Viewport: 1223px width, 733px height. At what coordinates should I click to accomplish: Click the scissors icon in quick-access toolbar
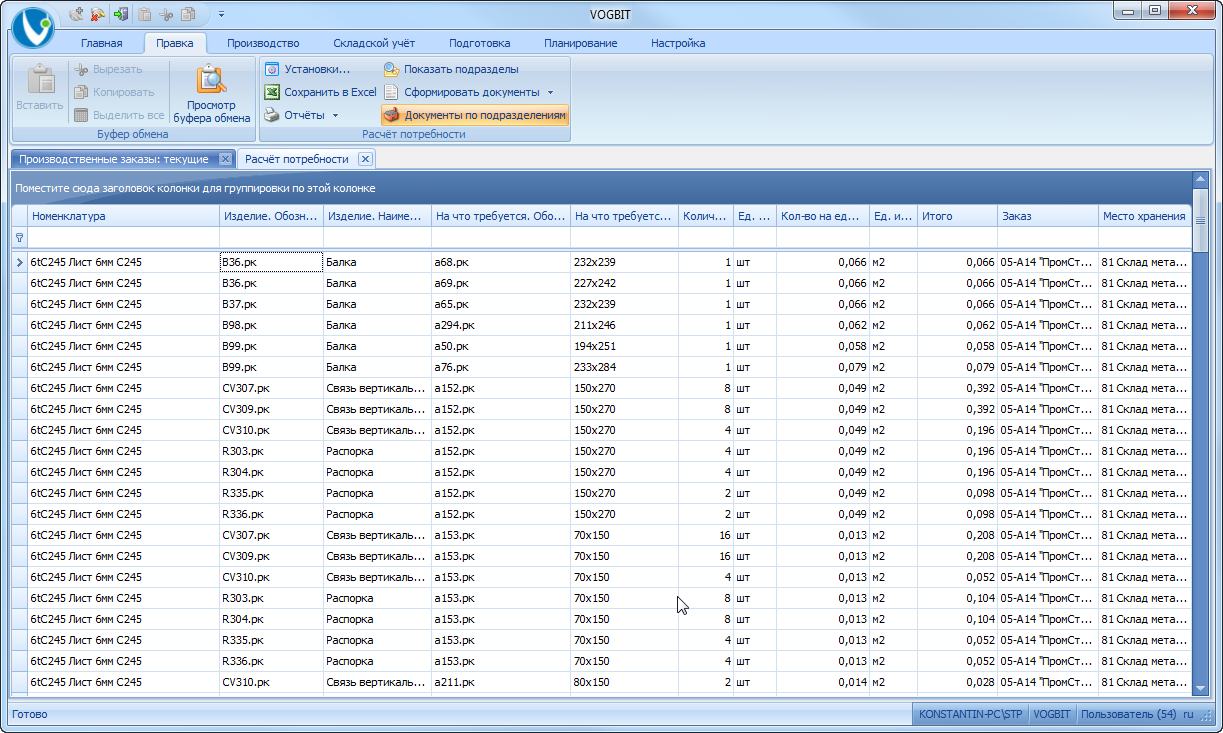[x=167, y=14]
